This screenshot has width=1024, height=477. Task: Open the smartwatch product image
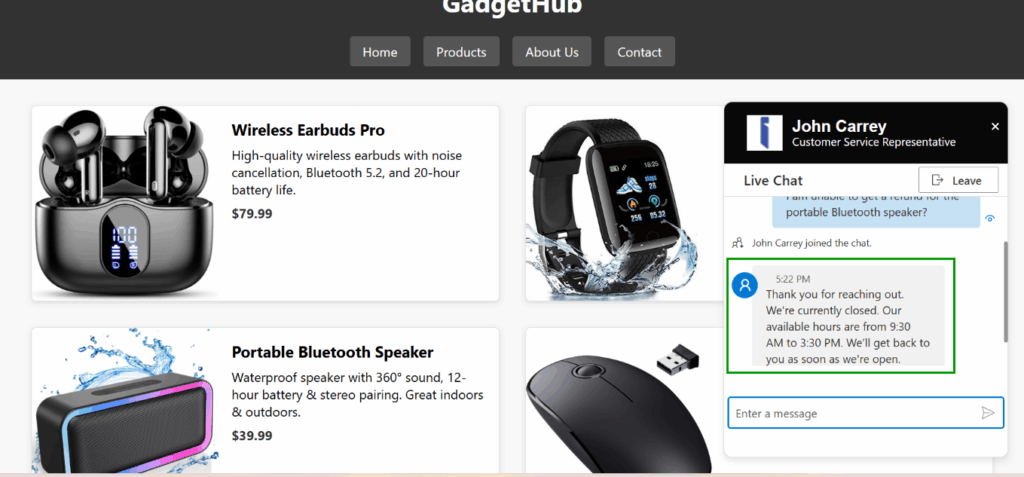617,203
